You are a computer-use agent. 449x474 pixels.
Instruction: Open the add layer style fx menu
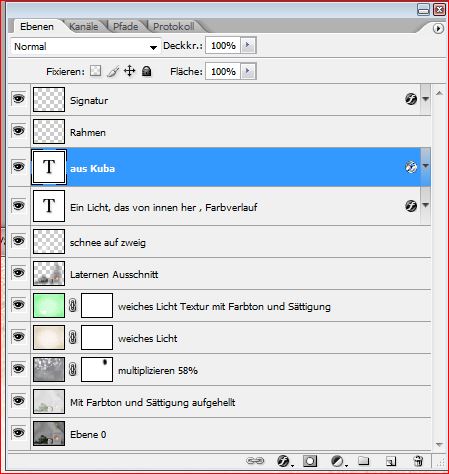(285, 461)
